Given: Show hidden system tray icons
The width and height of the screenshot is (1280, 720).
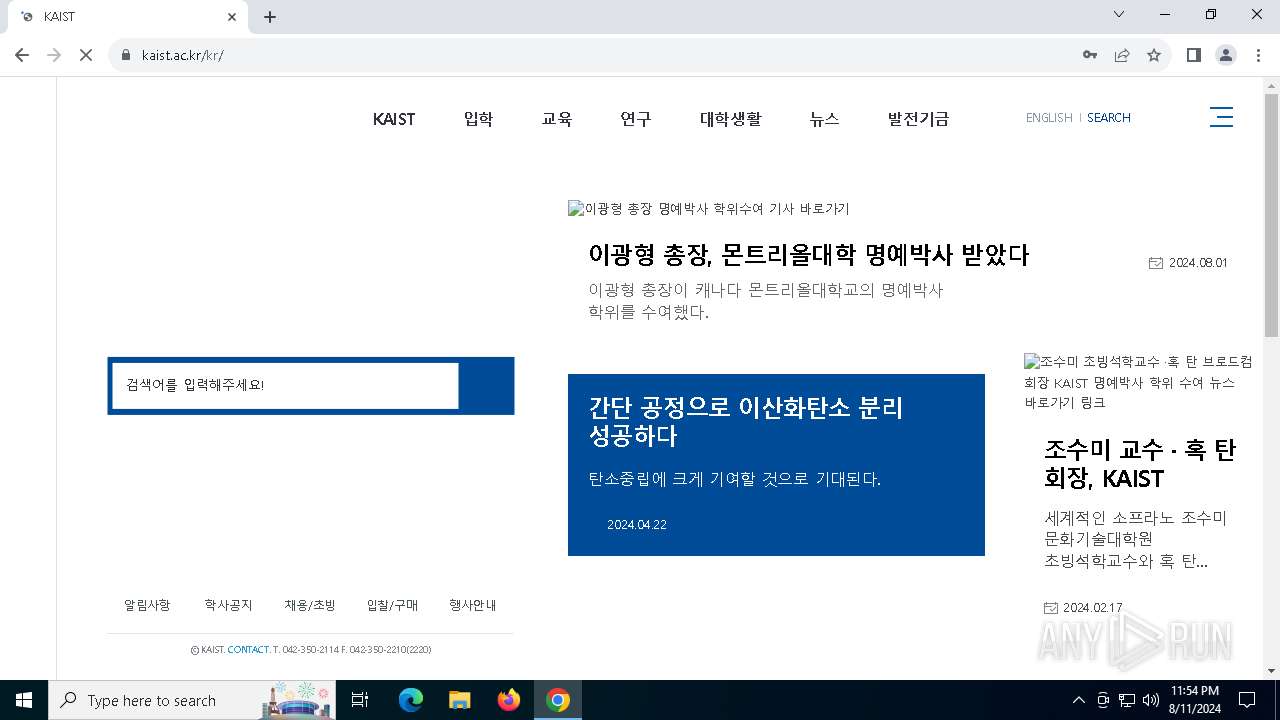Looking at the screenshot, I should (1079, 700).
